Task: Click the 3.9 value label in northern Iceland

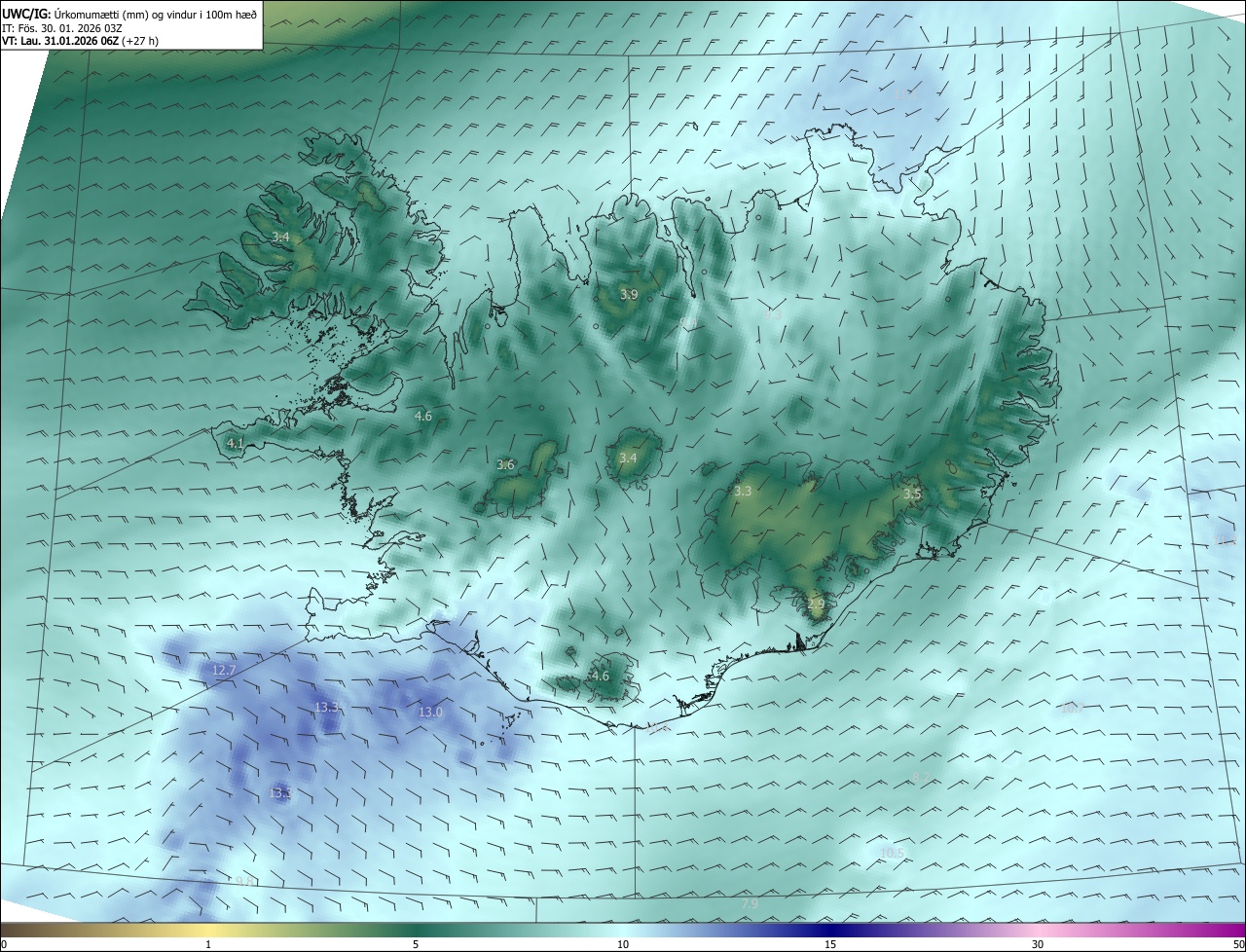Action: pyautogui.click(x=629, y=294)
